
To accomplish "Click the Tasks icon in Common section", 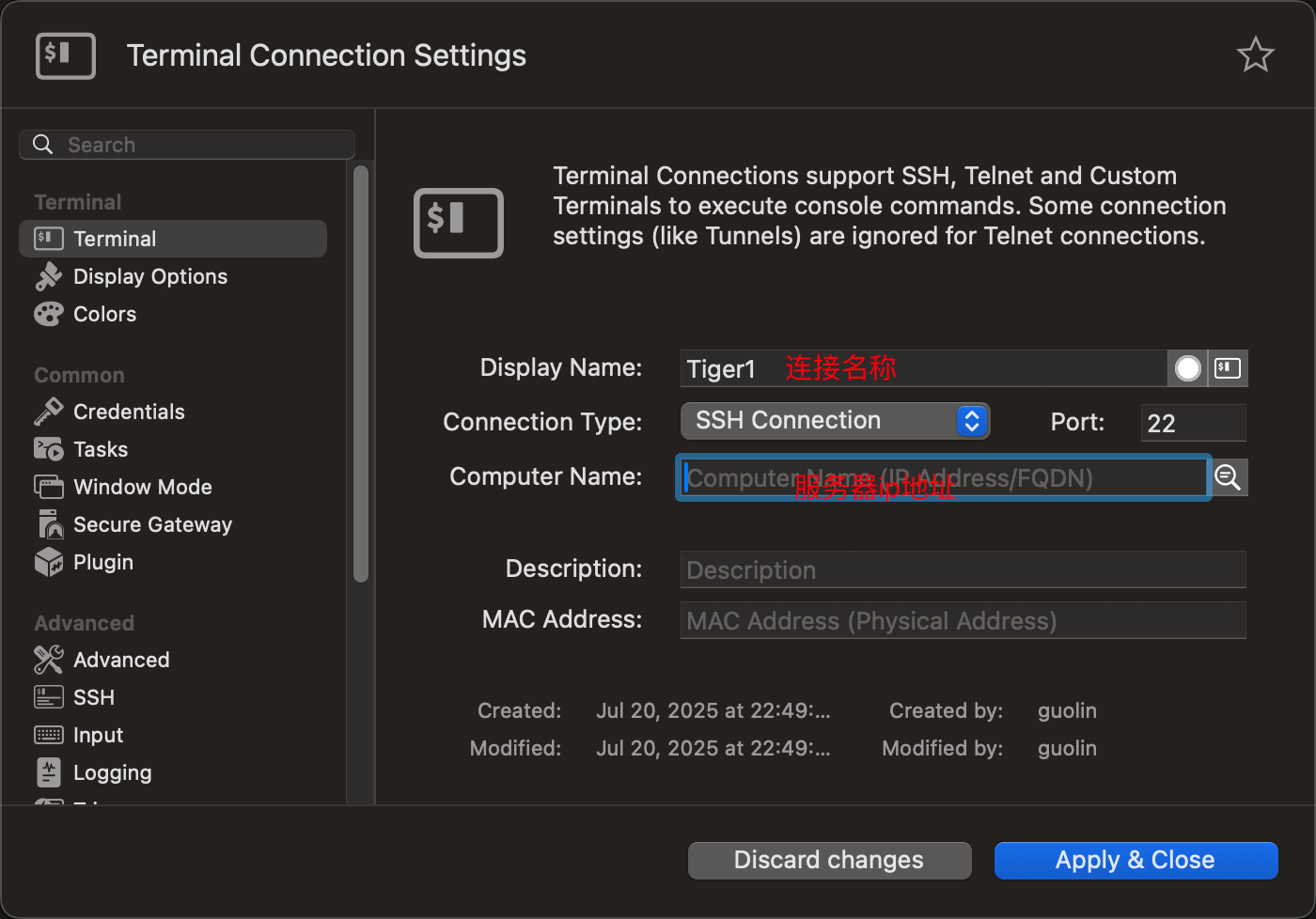I will tap(48, 448).
